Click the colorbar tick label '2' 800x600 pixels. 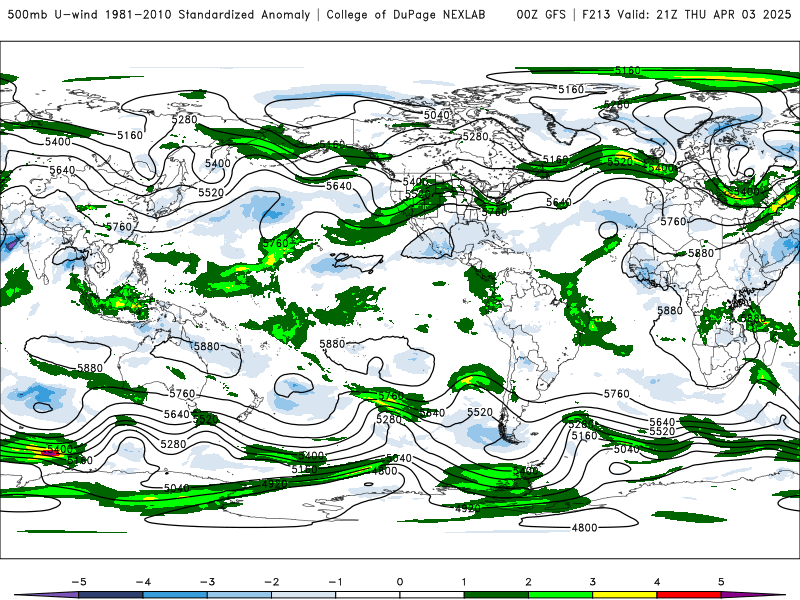tap(529, 582)
